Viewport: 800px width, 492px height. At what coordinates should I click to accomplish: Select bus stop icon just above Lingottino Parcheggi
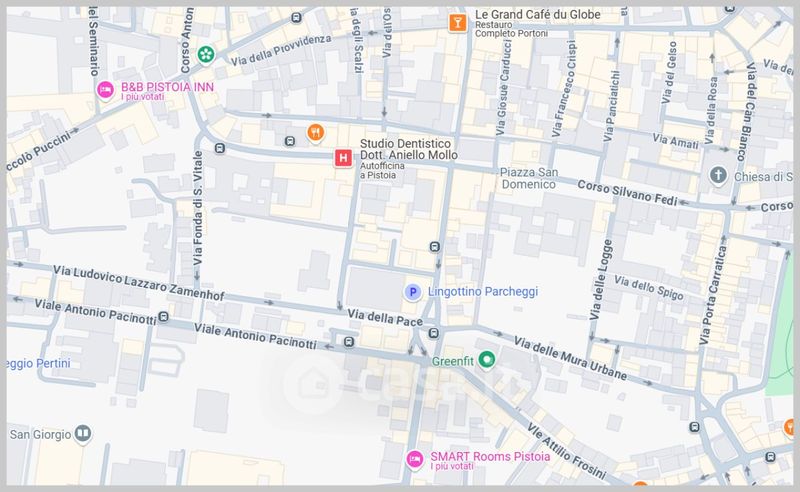pyautogui.click(x=435, y=247)
